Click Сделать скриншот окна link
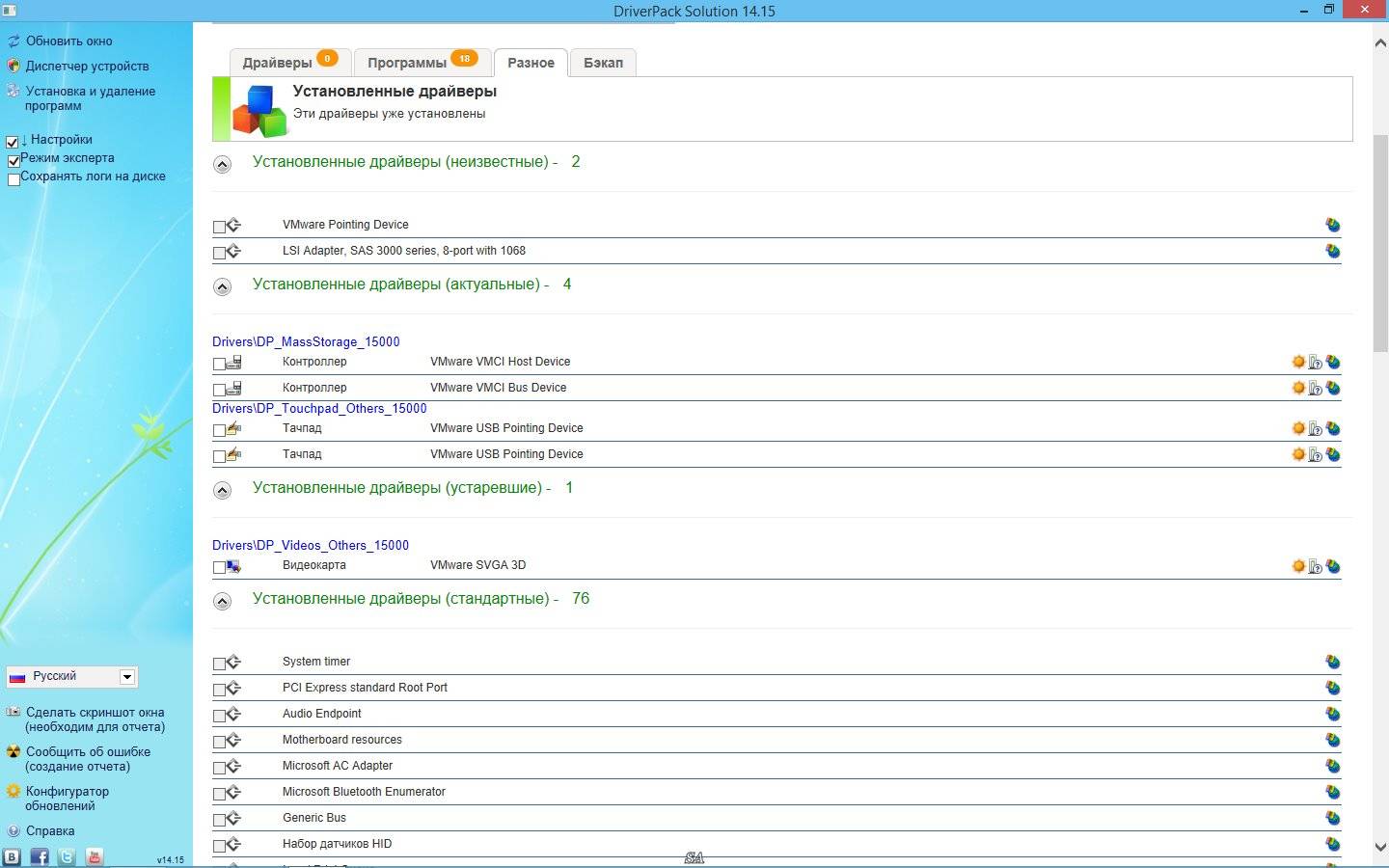This screenshot has height=868, width=1389. [95, 719]
